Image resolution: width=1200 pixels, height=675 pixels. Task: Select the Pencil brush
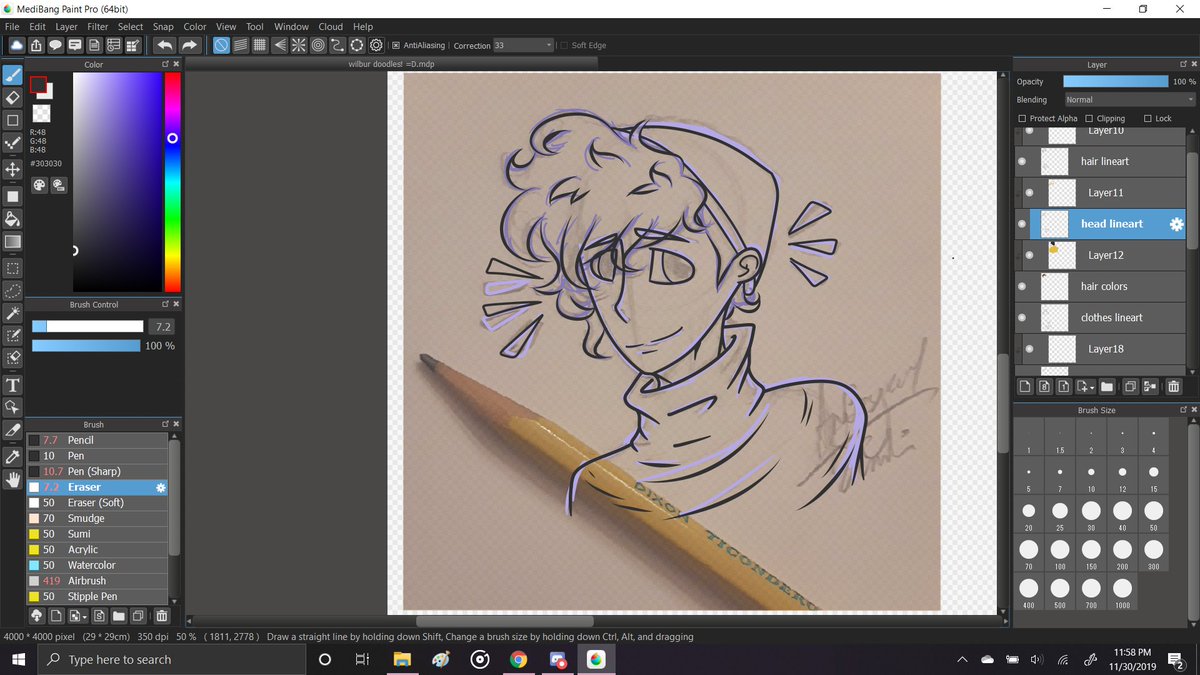click(97, 440)
